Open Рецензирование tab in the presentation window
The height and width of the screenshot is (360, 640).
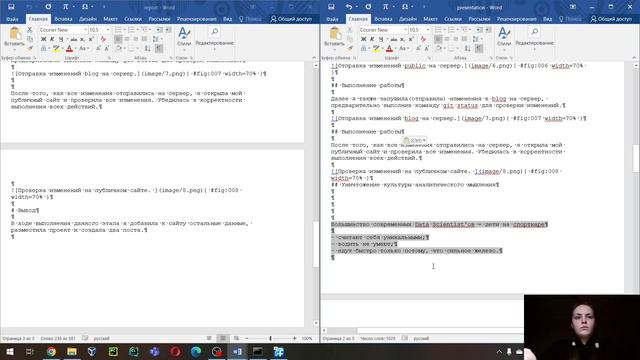coord(516,19)
